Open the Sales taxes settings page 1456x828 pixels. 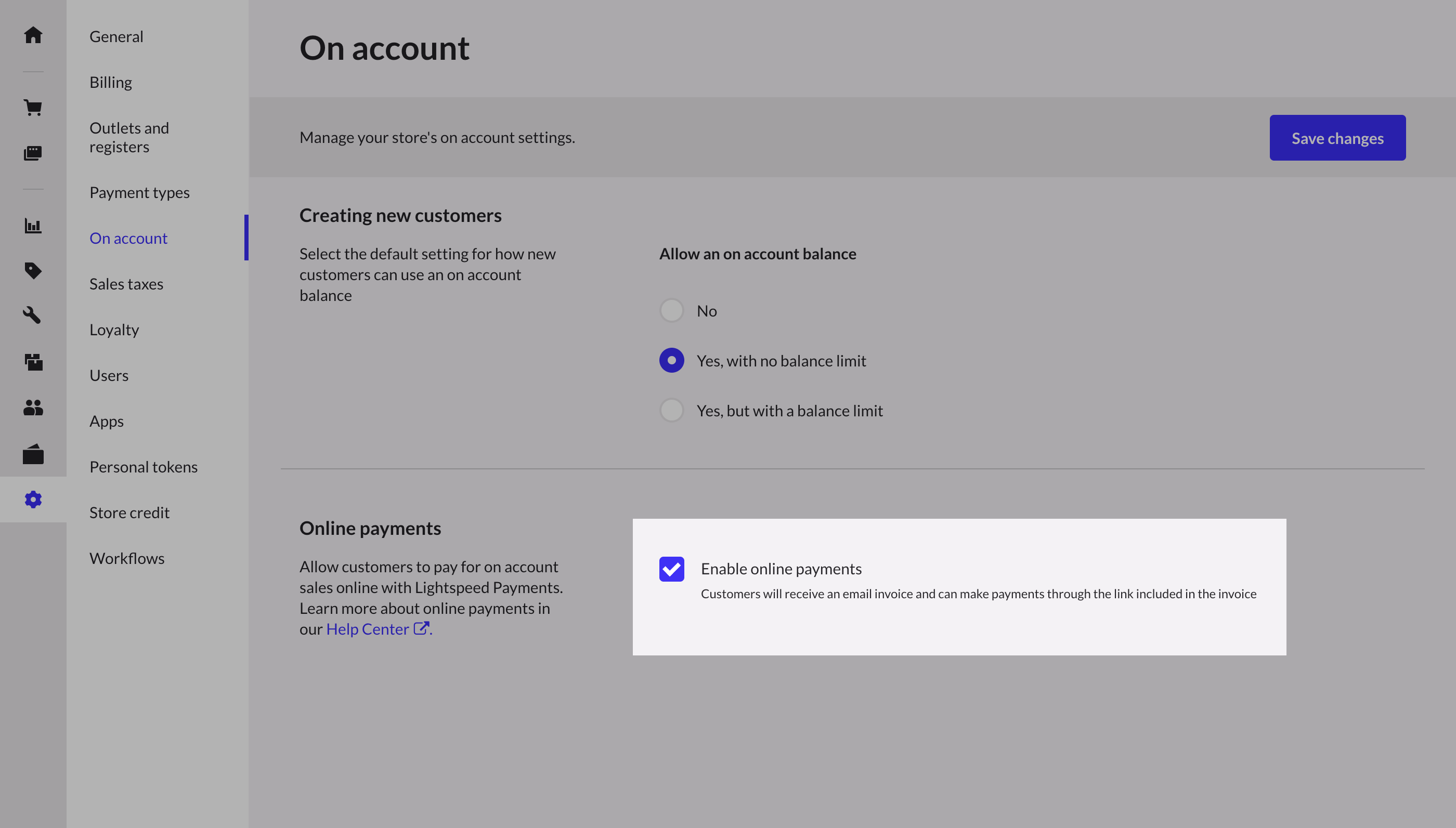point(126,284)
